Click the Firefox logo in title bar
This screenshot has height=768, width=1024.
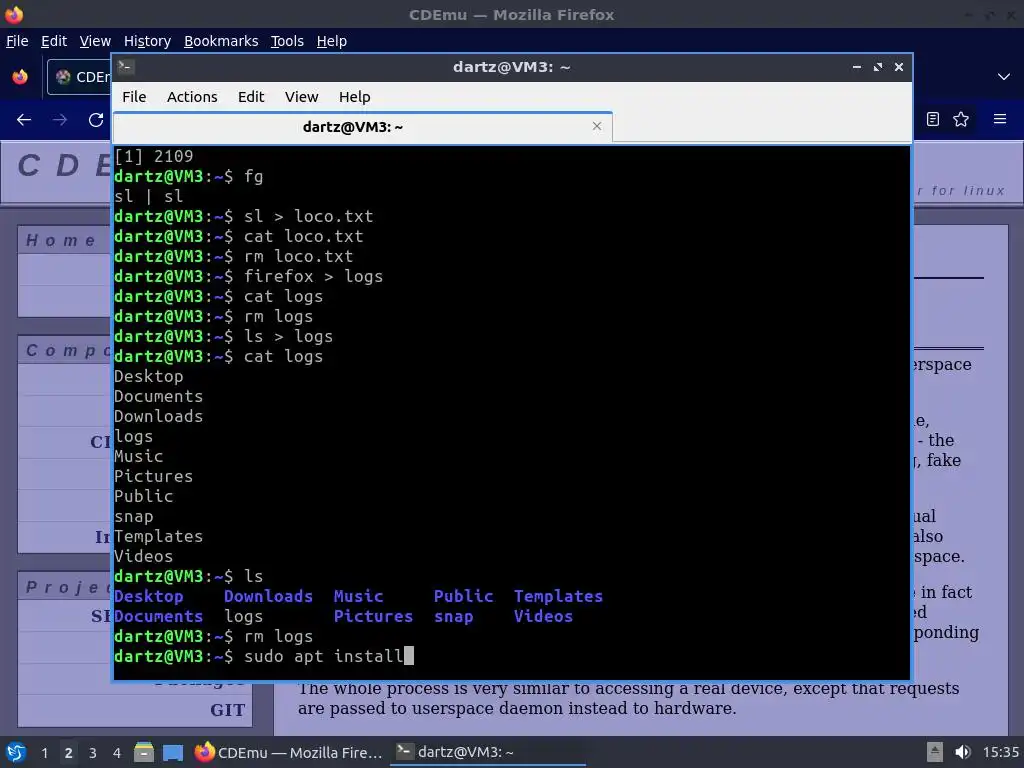point(14,14)
